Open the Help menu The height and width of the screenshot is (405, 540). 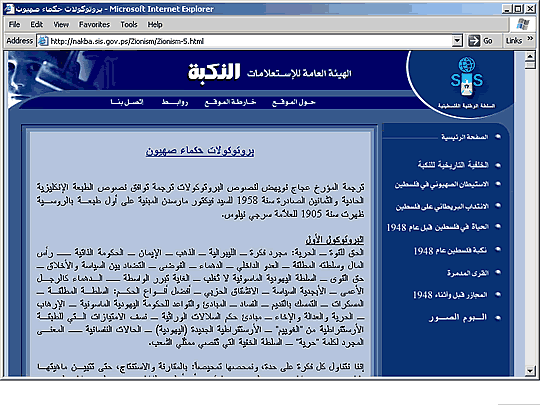pyautogui.click(x=155, y=24)
